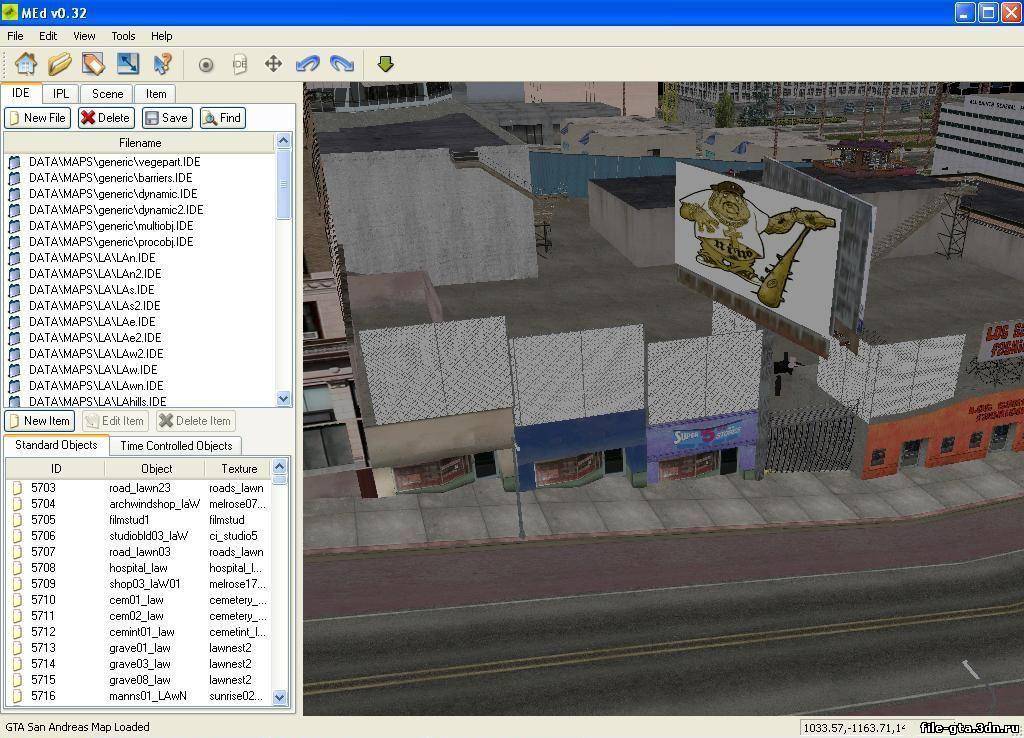The image size is (1024, 738).
Task: Open the View menu
Action: (84, 36)
